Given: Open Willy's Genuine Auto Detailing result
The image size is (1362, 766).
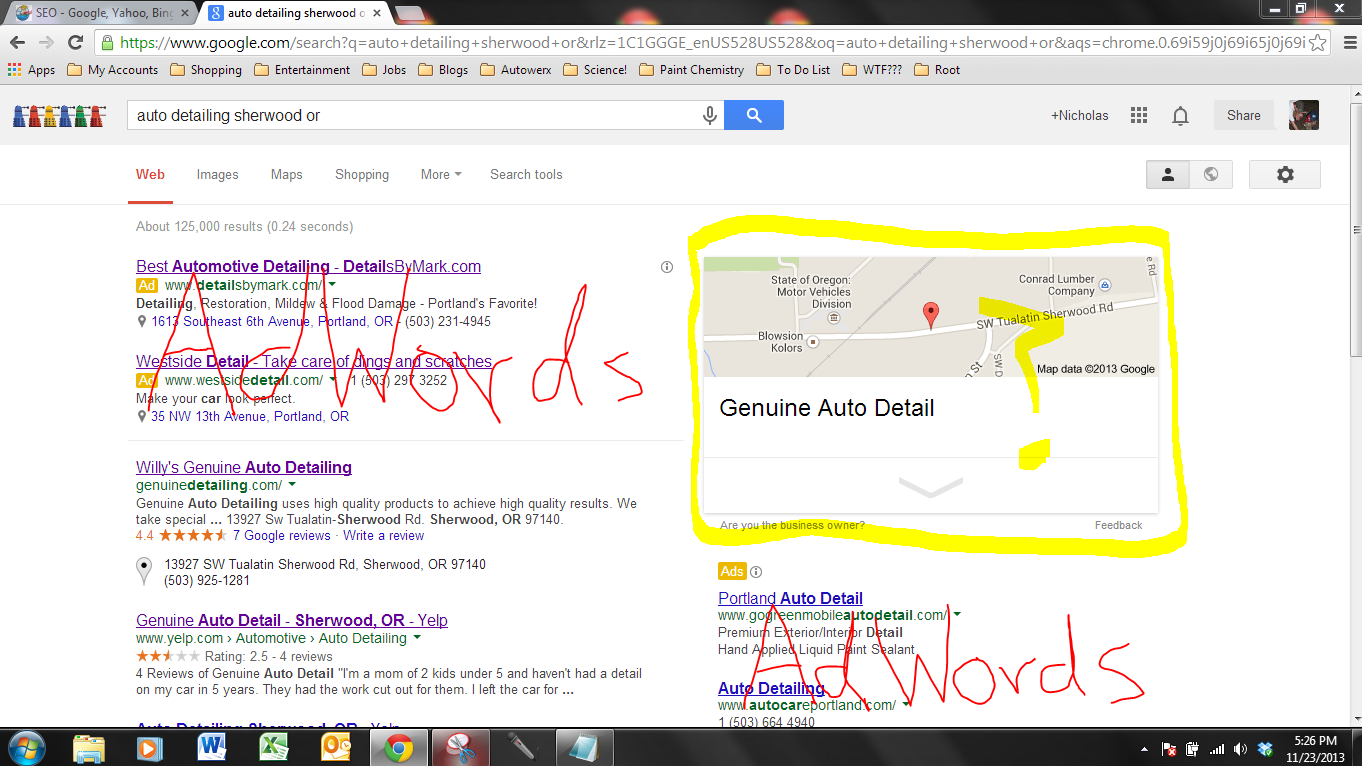Looking at the screenshot, I should click(244, 467).
